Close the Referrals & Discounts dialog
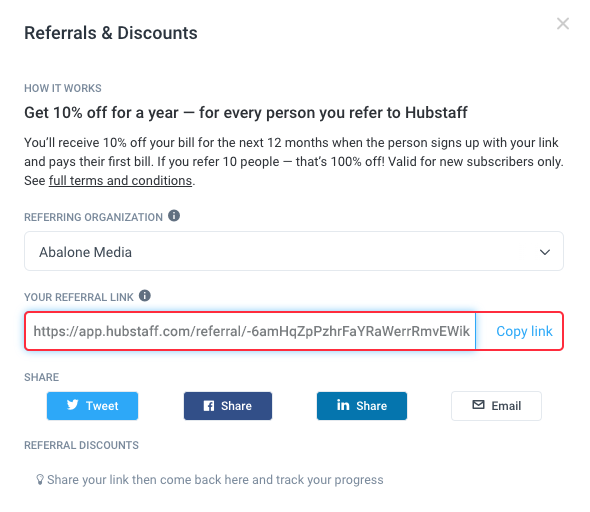Image resolution: width=590 pixels, height=512 pixels. [563, 23]
